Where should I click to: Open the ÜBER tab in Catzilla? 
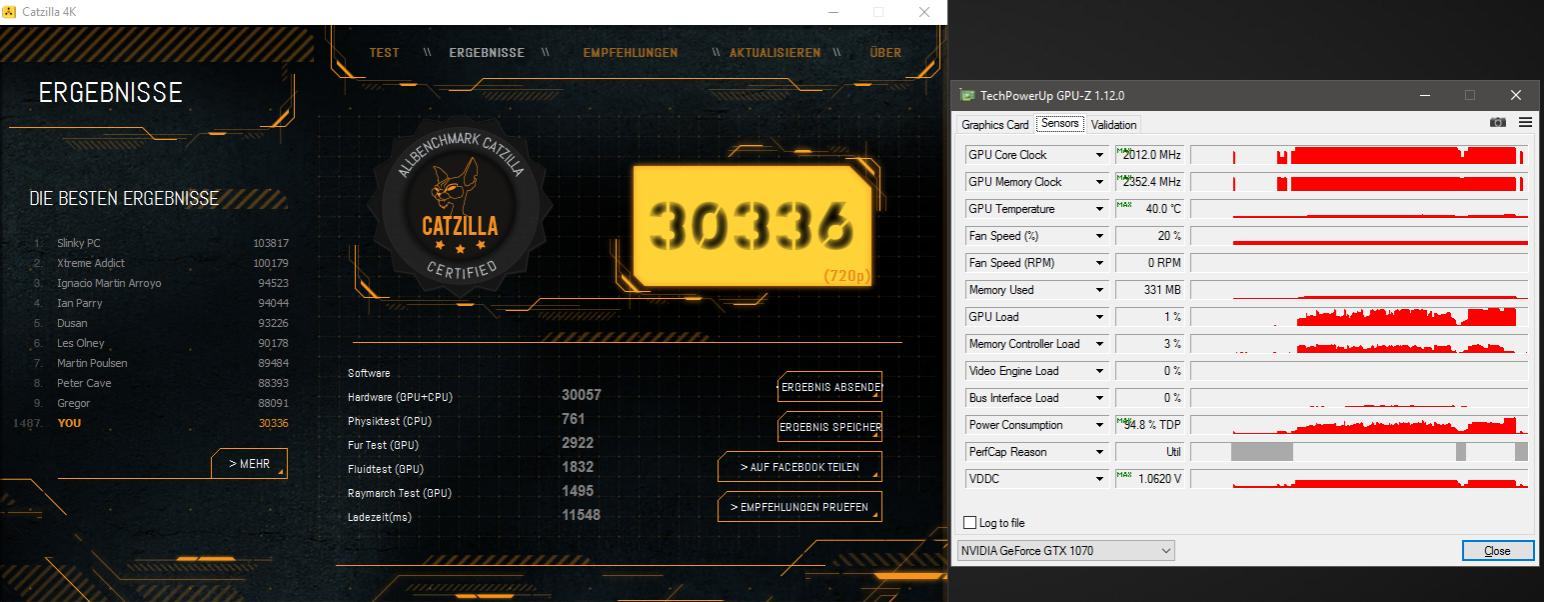pos(885,53)
